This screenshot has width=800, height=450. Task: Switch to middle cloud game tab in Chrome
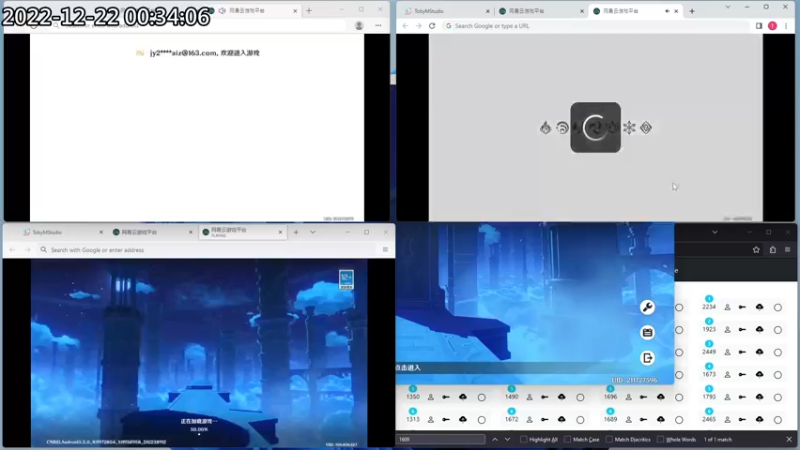point(541,11)
